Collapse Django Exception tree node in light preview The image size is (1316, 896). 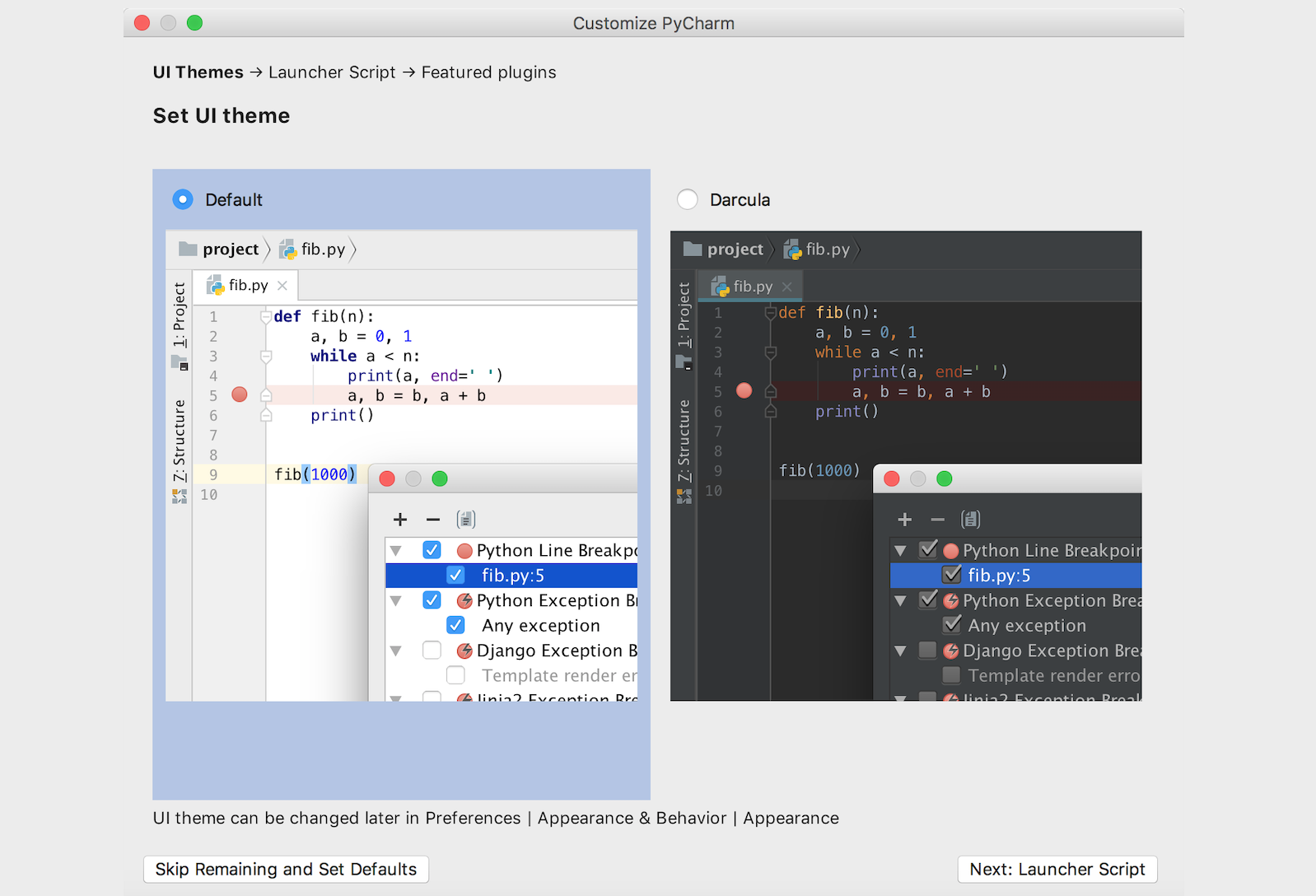tap(396, 651)
